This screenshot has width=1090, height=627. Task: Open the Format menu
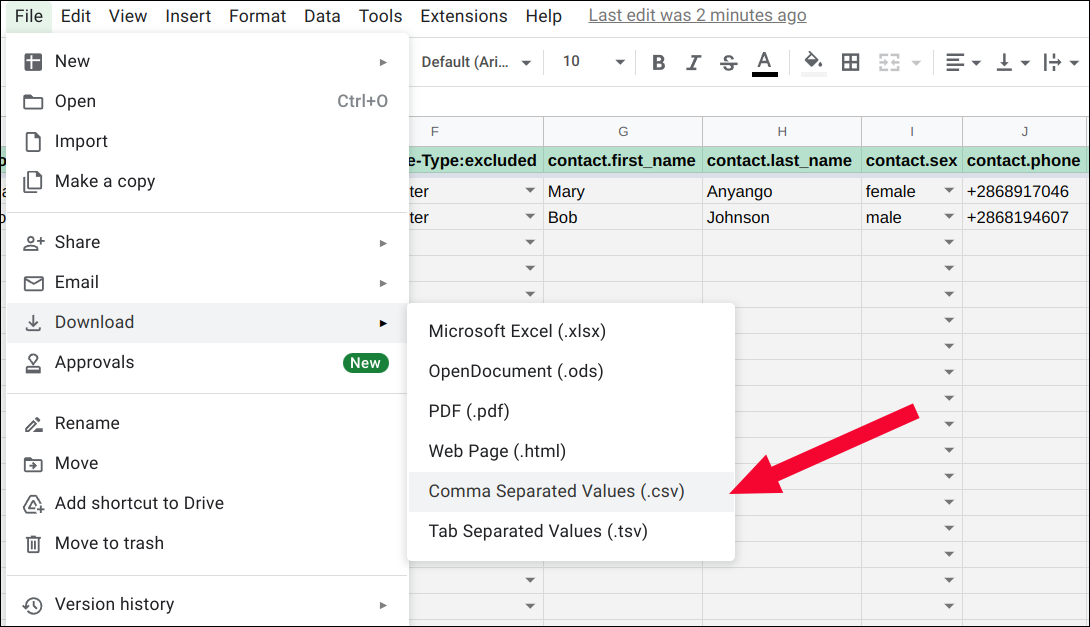click(x=257, y=16)
